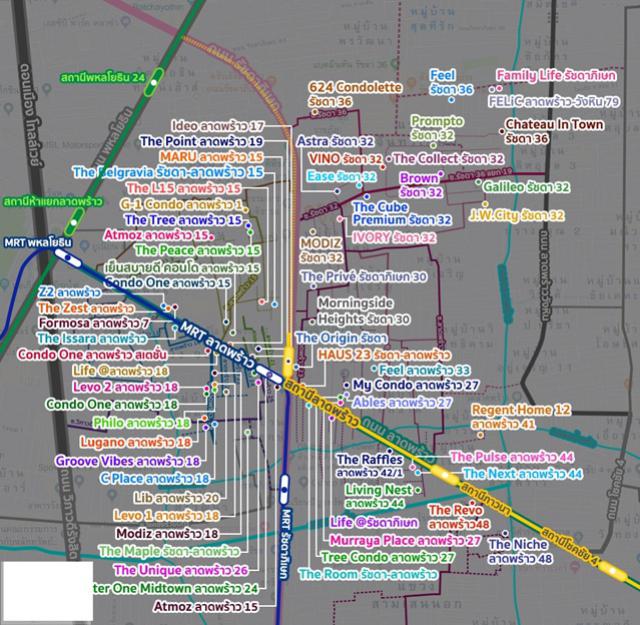Select 'IVORY รัชดา 32' label
The height and width of the screenshot is (625, 640).
click(x=394, y=237)
